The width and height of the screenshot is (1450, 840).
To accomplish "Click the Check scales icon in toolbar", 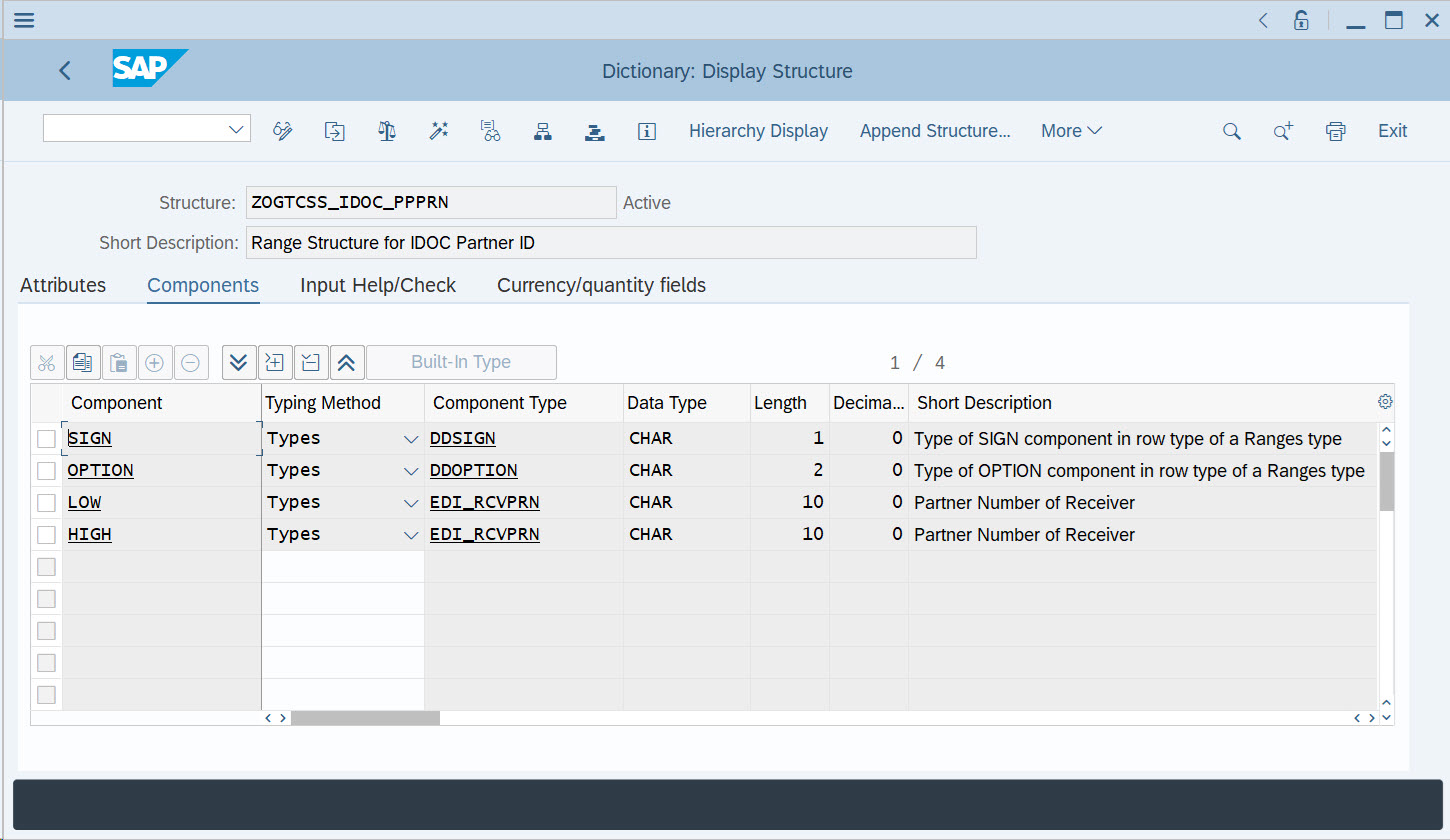I will point(387,131).
